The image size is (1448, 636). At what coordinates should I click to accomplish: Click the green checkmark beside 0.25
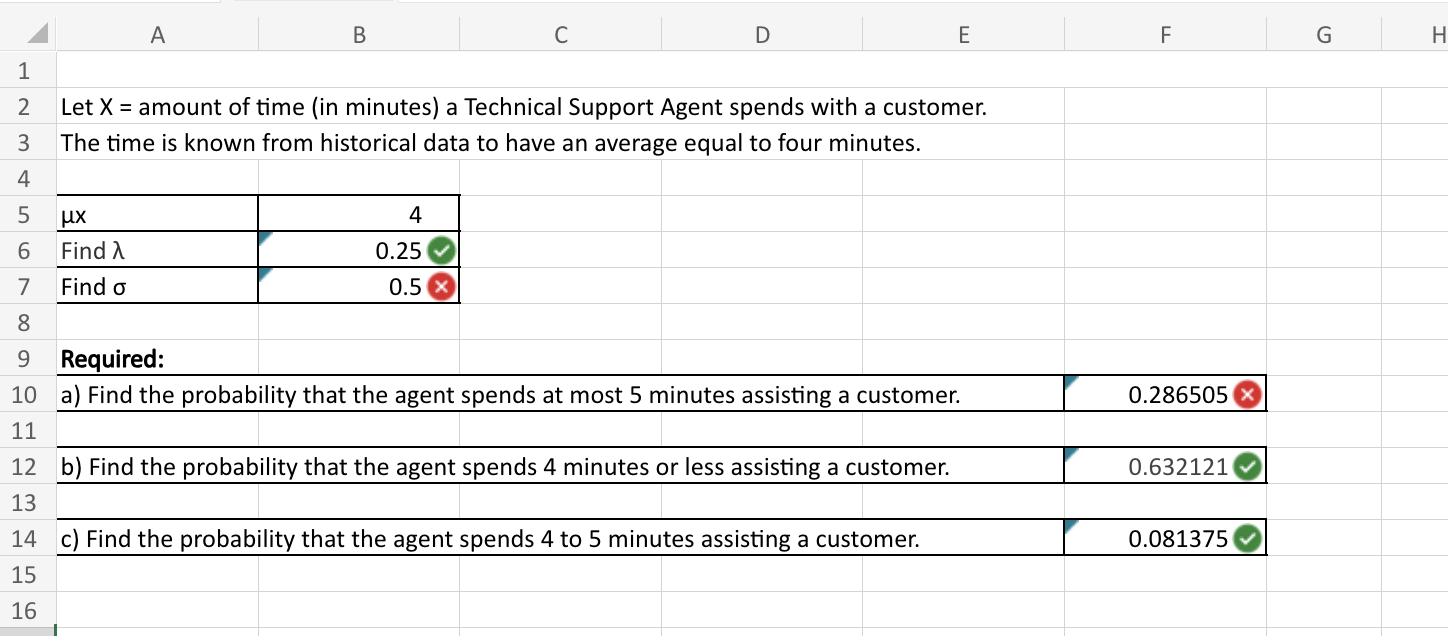pyautogui.click(x=440, y=251)
